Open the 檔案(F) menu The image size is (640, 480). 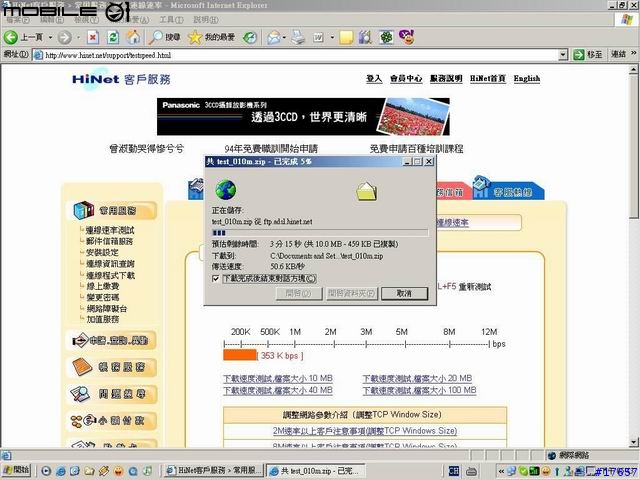(x=18, y=20)
